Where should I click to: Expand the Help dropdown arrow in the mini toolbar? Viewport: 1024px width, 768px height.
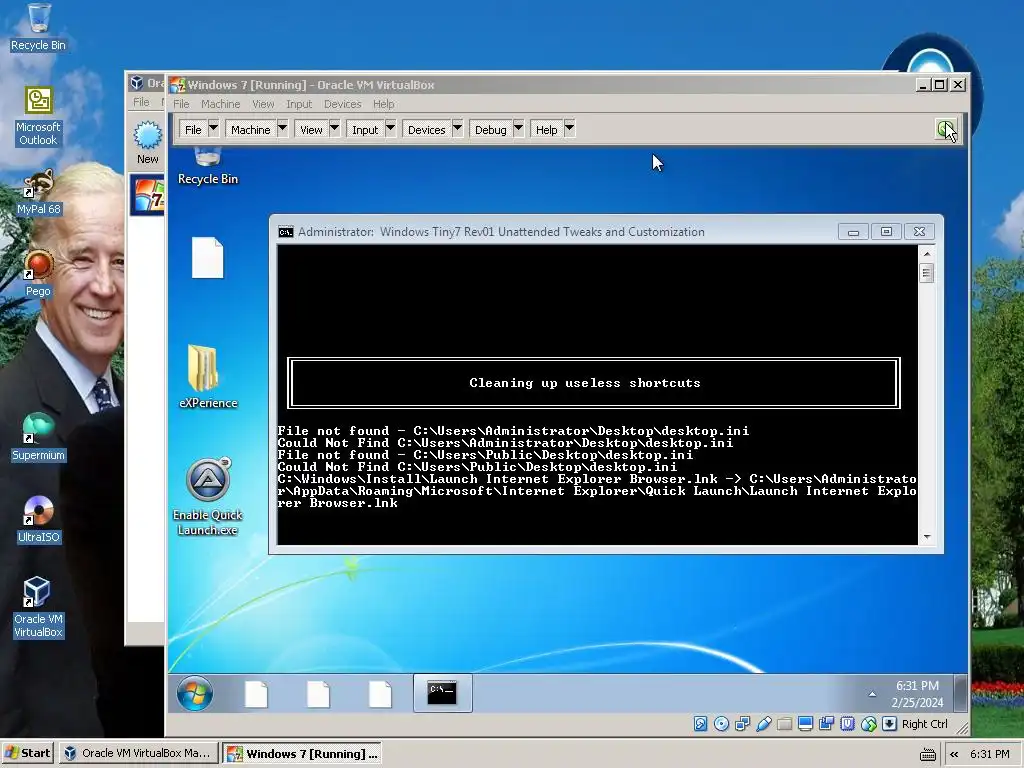(x=569, y=129)
